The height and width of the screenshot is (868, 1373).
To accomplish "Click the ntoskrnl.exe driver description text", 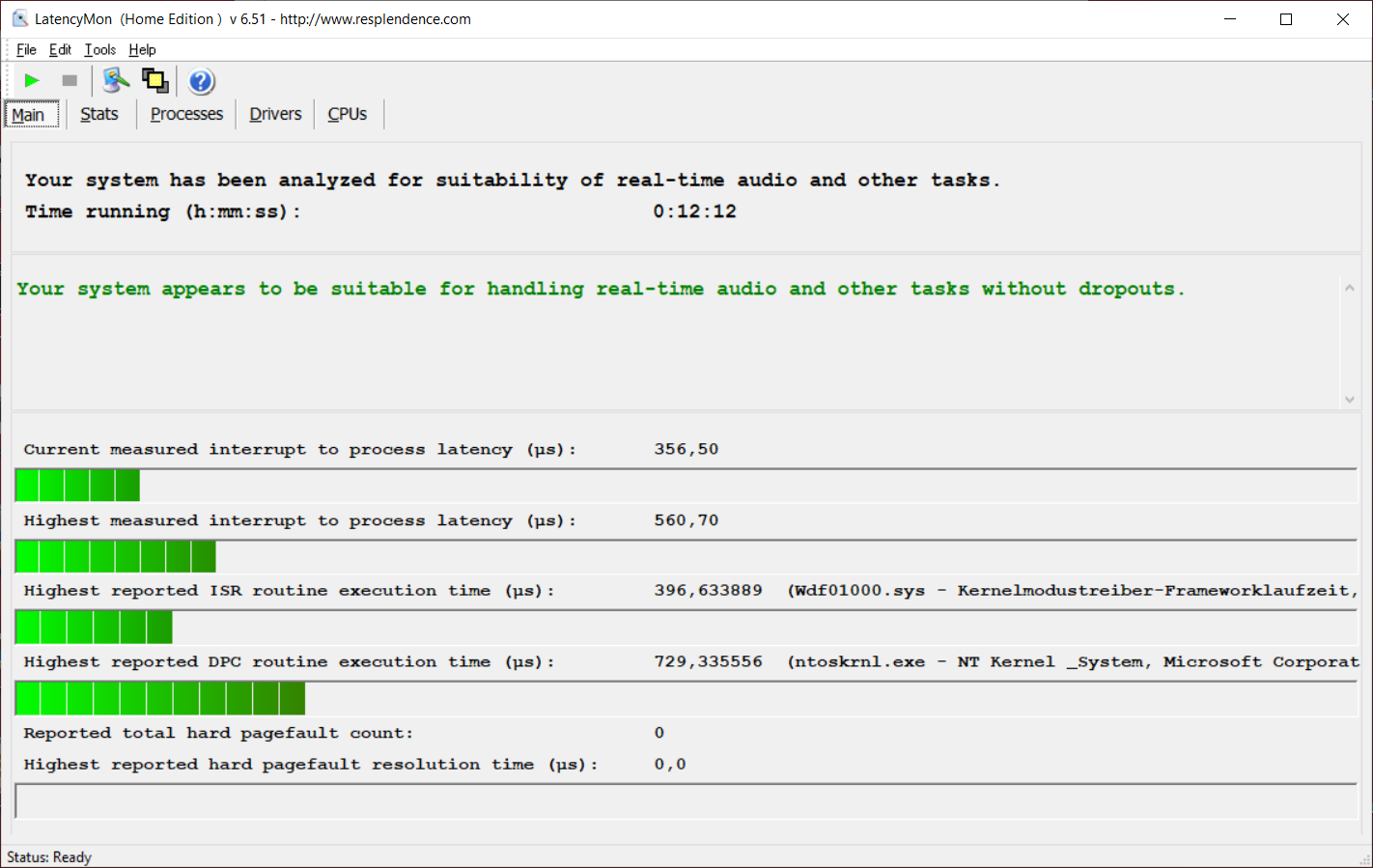I will point(1073,661).
